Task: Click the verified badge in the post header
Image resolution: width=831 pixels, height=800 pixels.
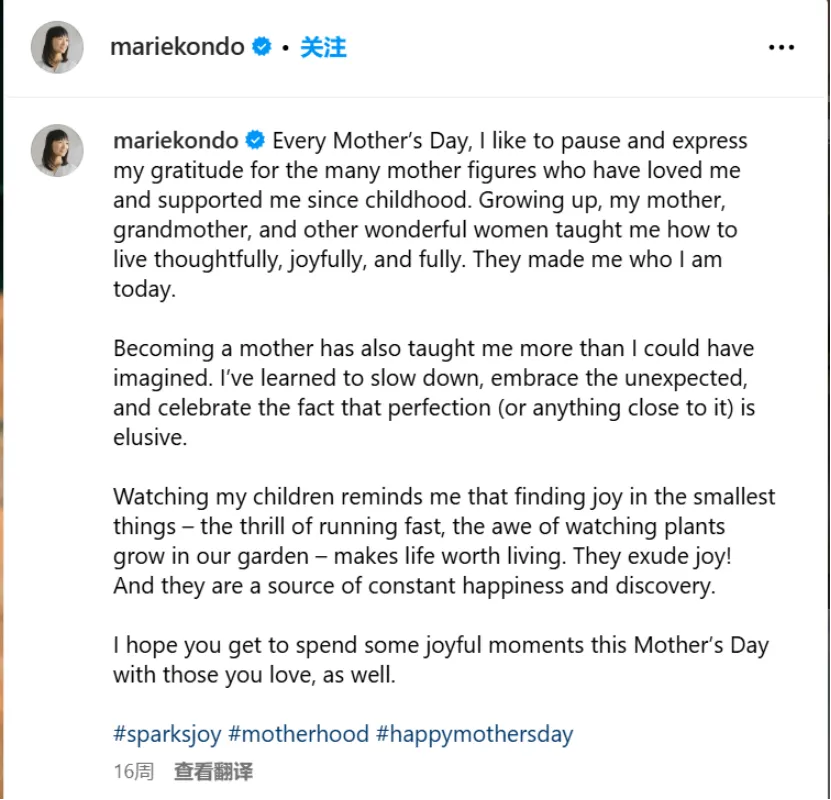Action: (x=261, y=47)
